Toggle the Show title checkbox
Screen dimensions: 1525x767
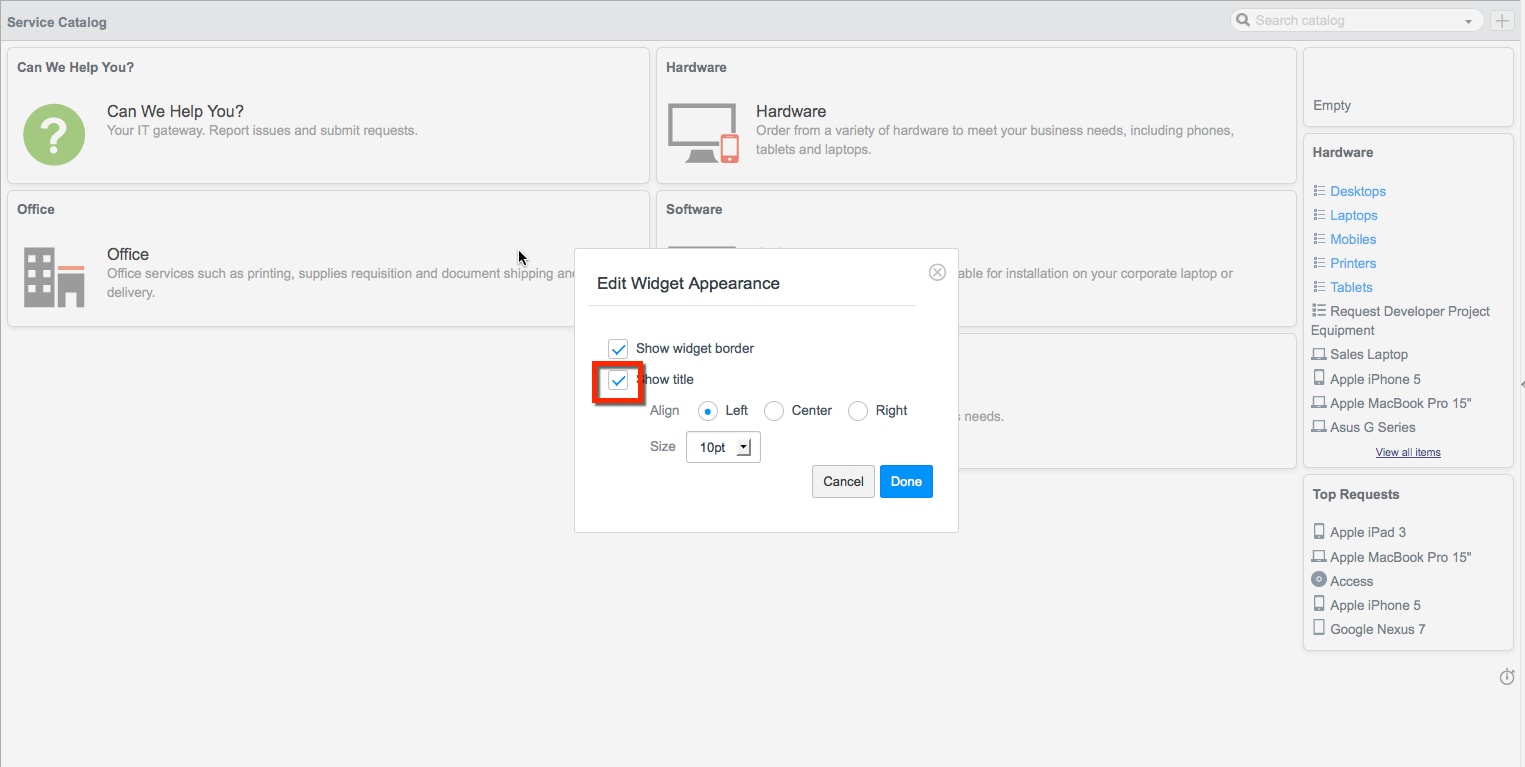pyautogui.click(x=618, y=380)
